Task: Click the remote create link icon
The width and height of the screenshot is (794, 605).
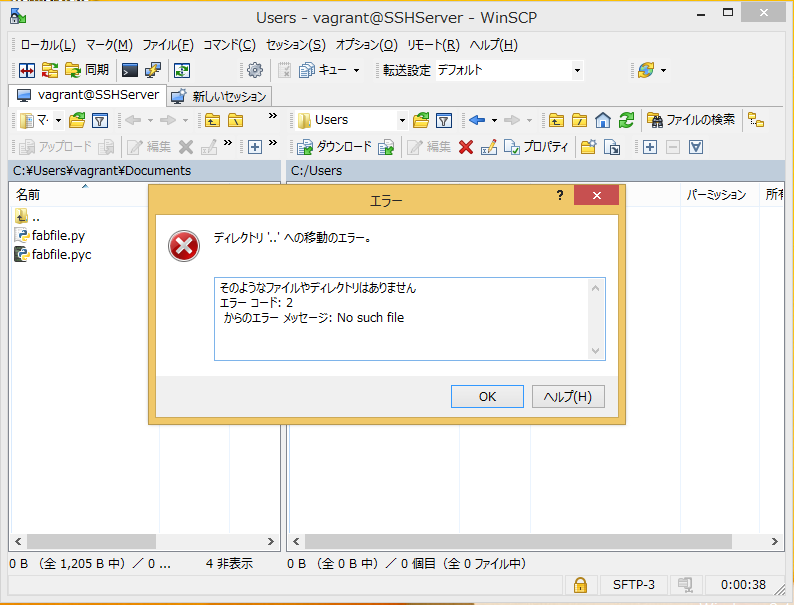Action: pos(612,147)
